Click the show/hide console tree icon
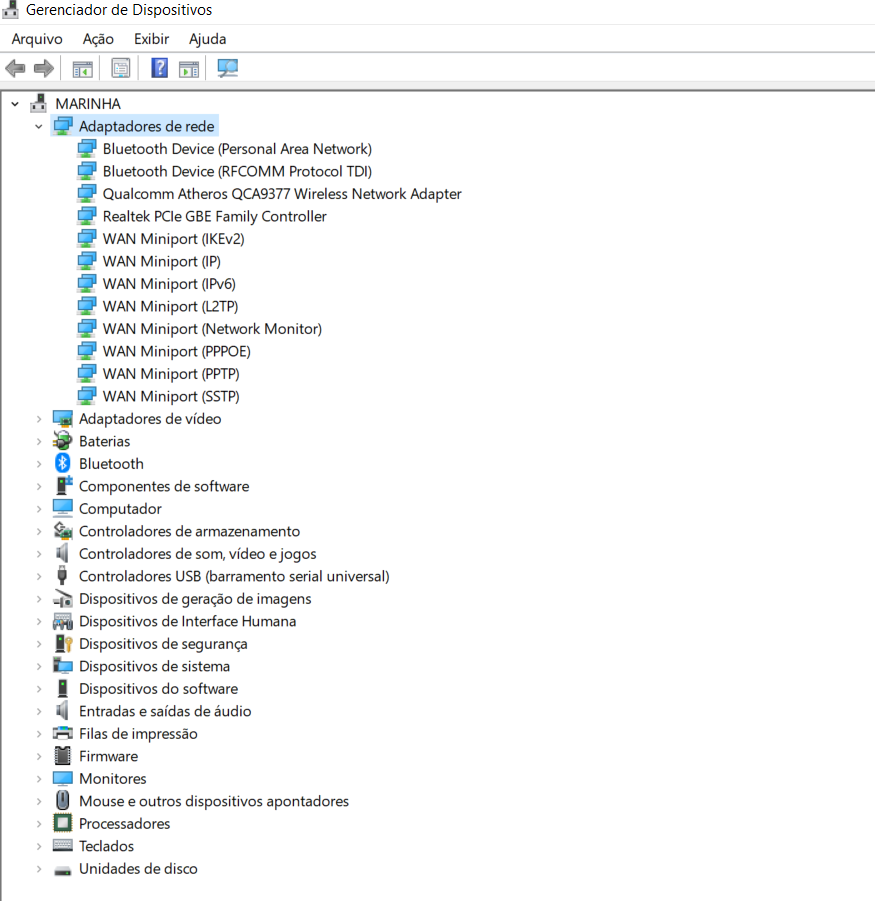This screenshot has width=875, height=901. 83,69
